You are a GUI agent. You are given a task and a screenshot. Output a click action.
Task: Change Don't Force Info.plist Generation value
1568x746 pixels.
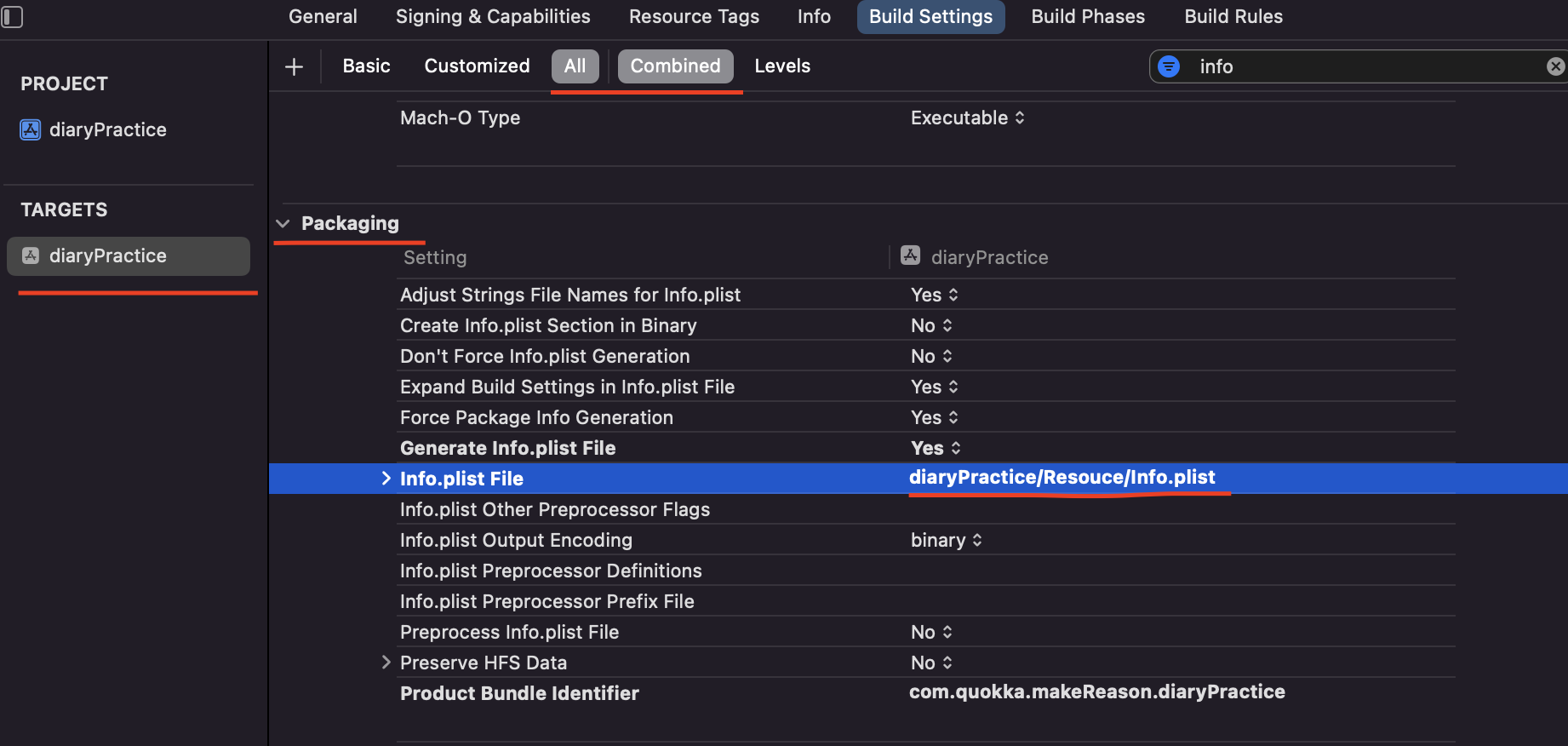(x=931, y=356)
